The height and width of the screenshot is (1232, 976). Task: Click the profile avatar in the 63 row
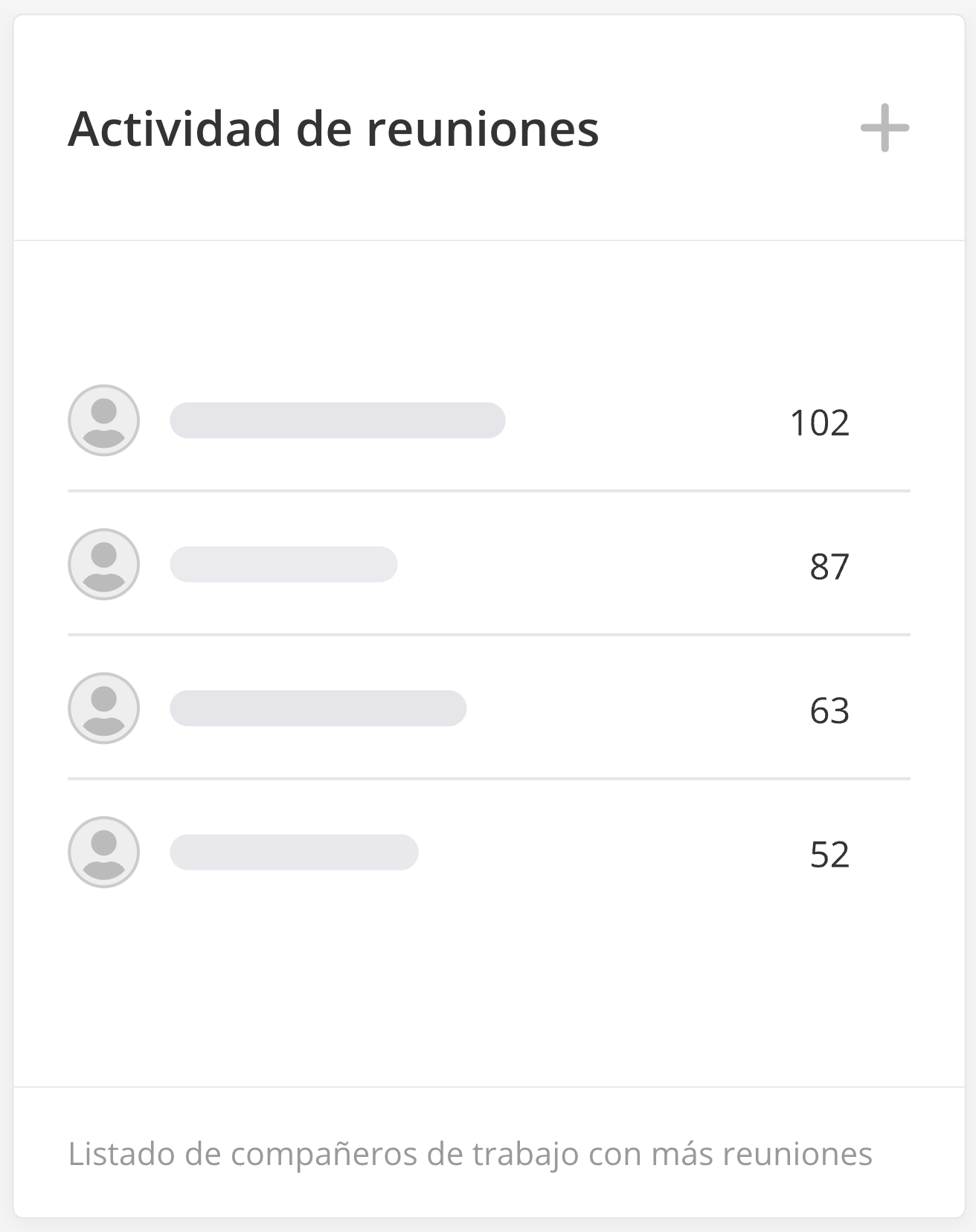pos(104,708)
